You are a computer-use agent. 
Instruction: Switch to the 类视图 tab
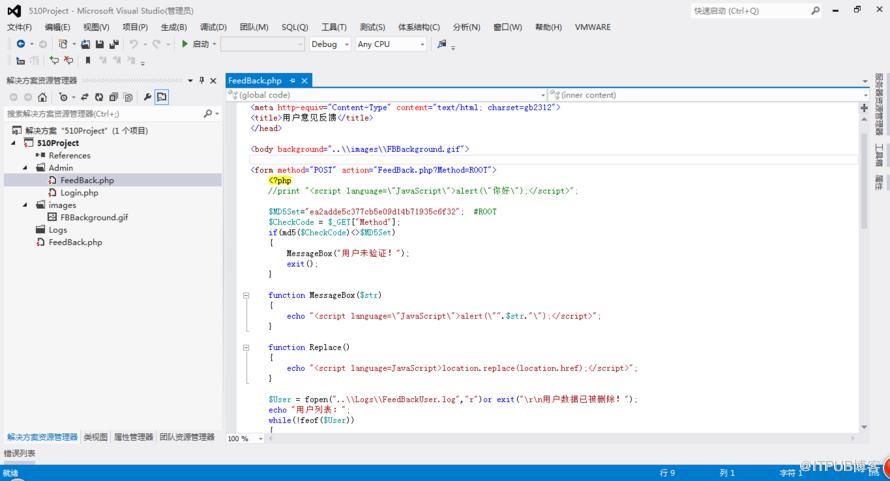[95, 437]
